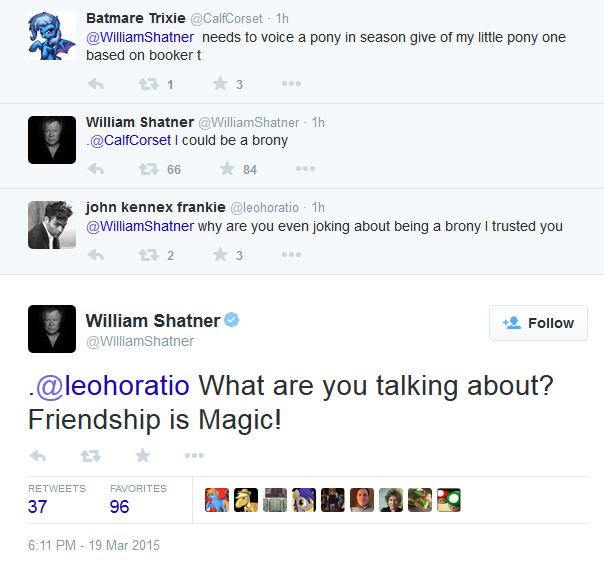Viewport: 604px width, 578px height.
Task: Expand more options on the main tweet
Action: 195,455
